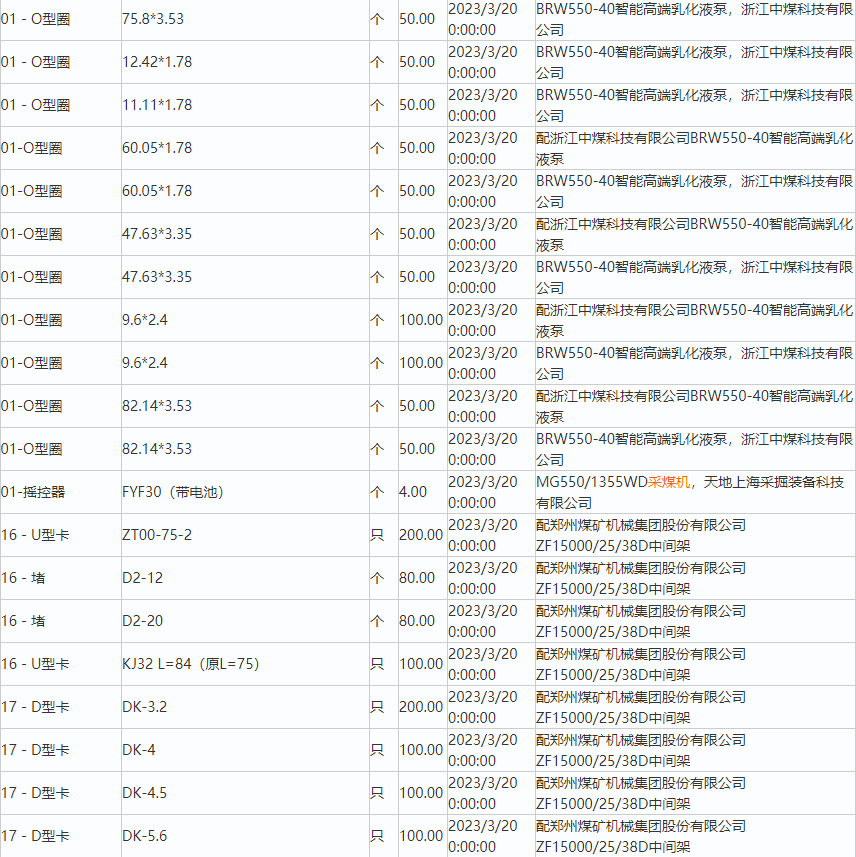The width and height of the screenshot is (856, 857).
Task: Select quantity 50.00 in the 75.8*3.53 row
Action: pos(422,19)
